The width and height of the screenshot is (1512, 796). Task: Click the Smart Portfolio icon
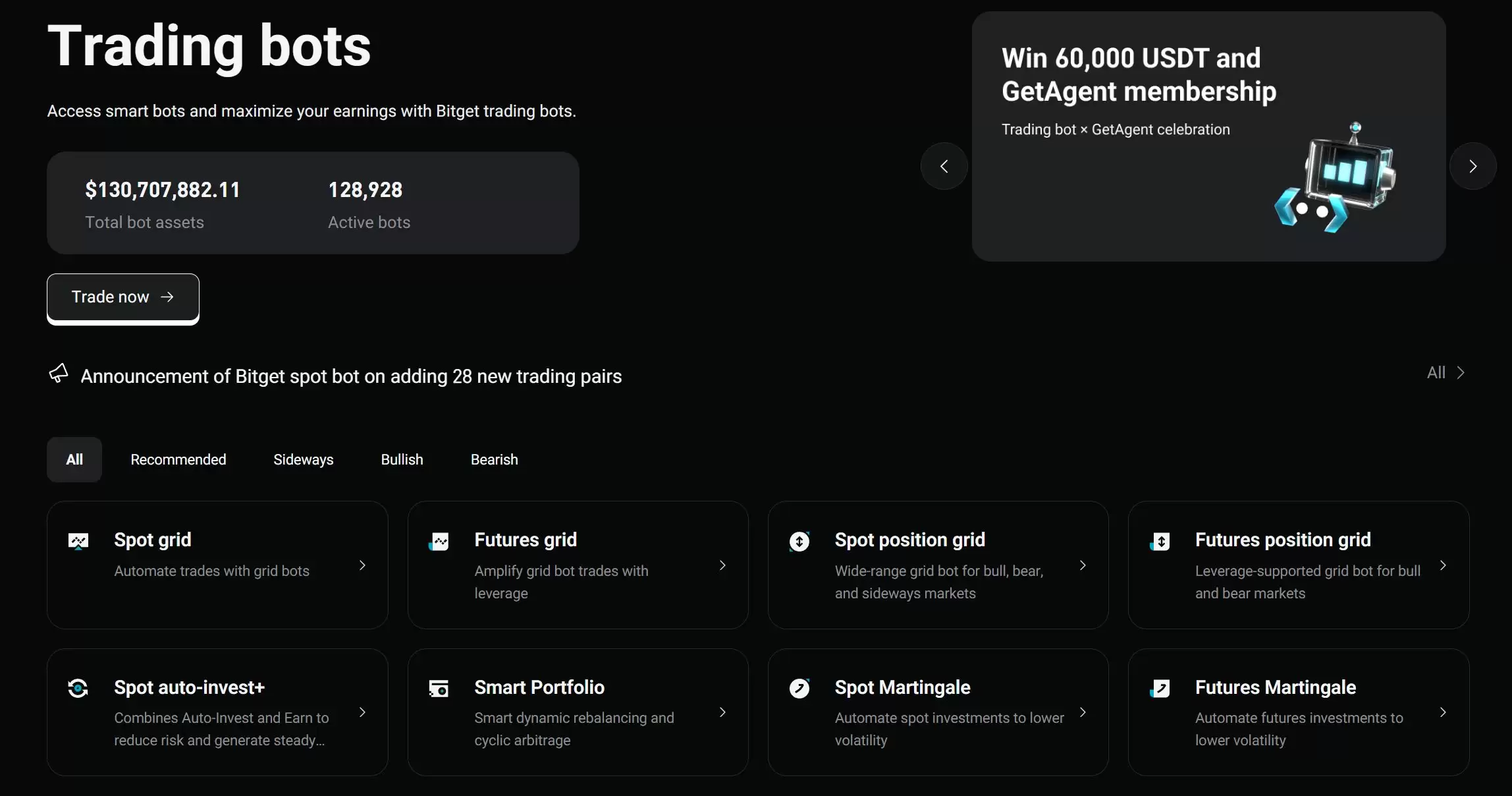tap(439, 688)
